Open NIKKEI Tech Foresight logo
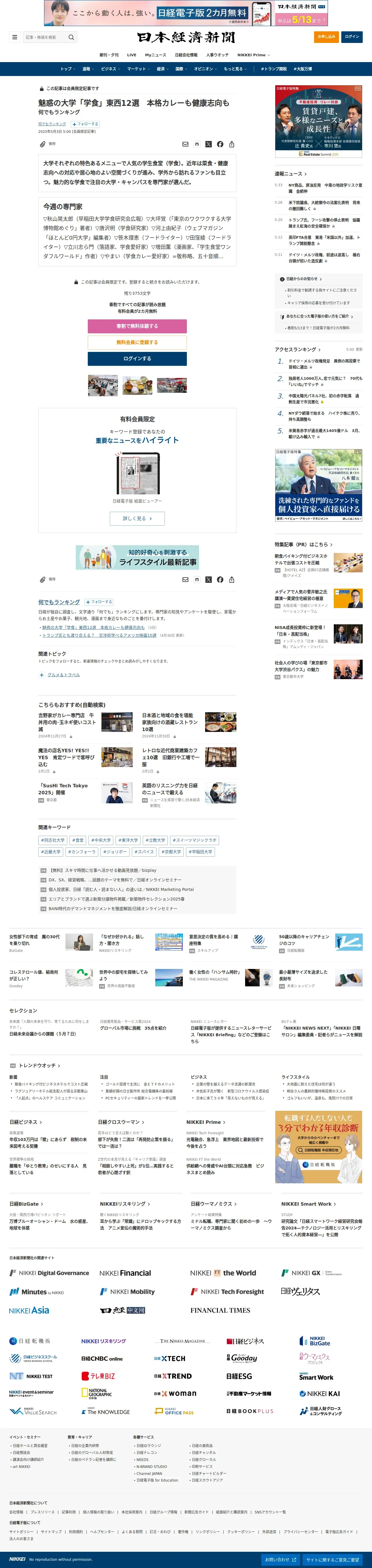This screenshot has height=1568, width=372. click(x=227, y=1292)
